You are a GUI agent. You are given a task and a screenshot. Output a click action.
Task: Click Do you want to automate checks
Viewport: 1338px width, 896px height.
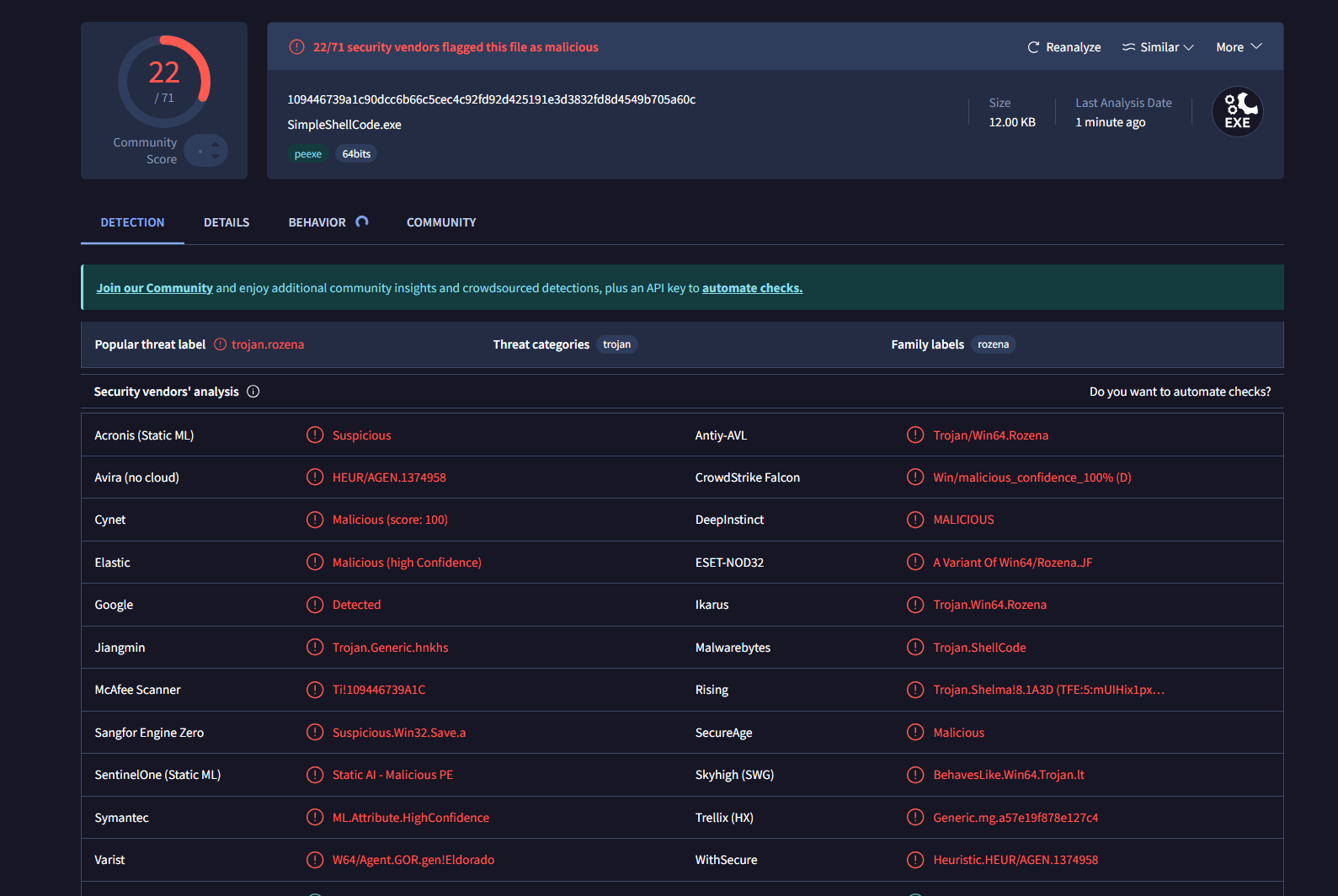(x=1180, y=392)
